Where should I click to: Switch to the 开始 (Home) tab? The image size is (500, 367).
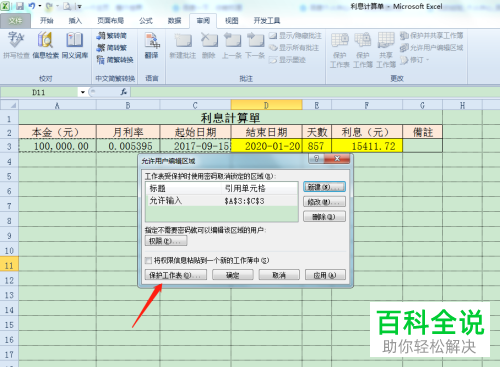[x=47, y=21]
